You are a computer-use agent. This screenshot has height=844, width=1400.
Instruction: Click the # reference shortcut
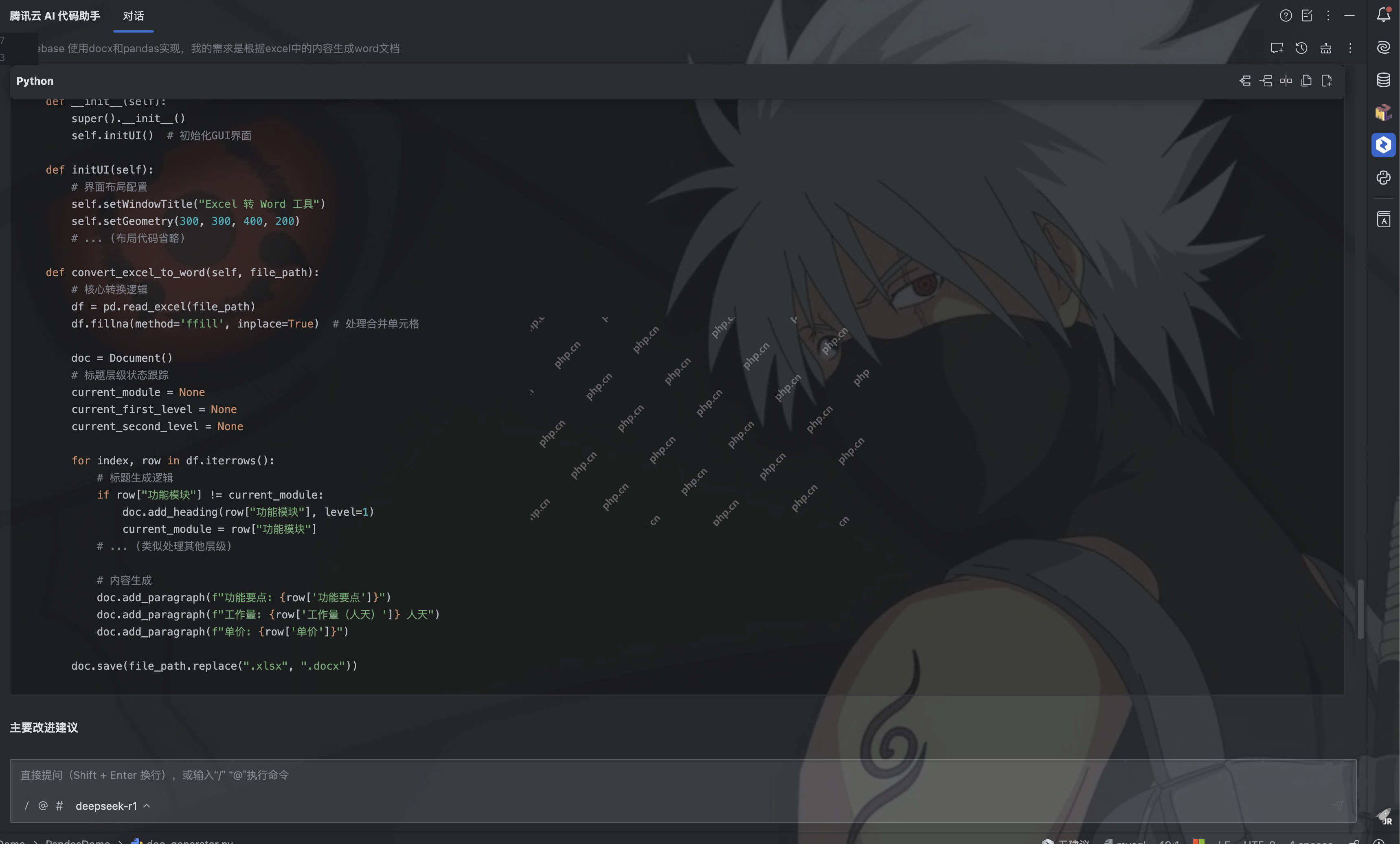pyautogui.click(x=59, y=806)
